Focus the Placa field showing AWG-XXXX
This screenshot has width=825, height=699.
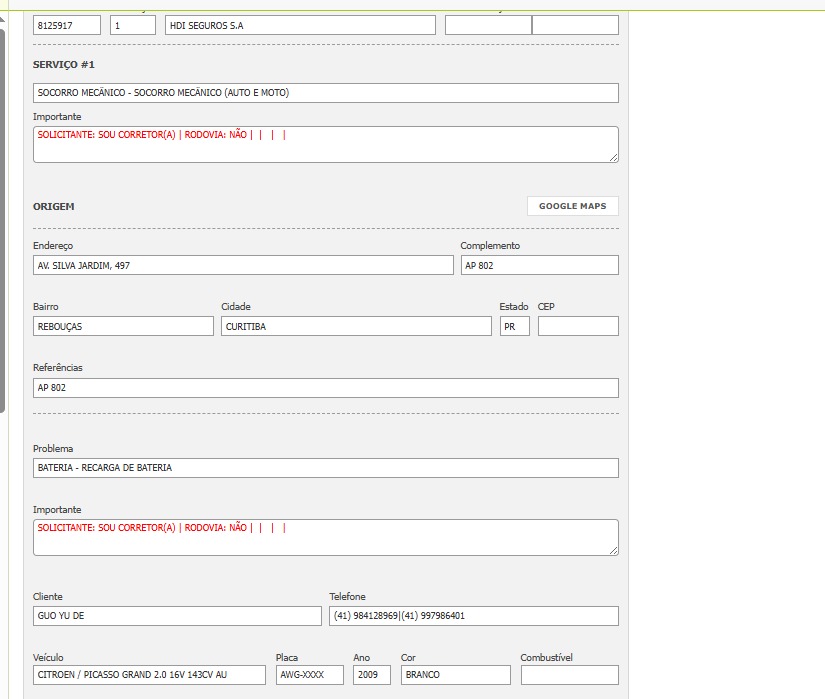coord(309,675)
